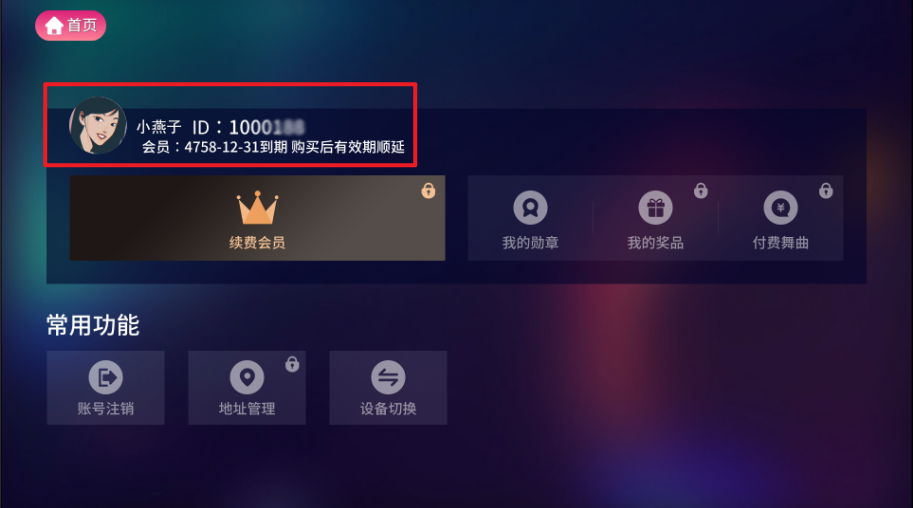This screenshot has height=508, width=913.
Task: Click the gold crown icon
Action: (257, 208)
